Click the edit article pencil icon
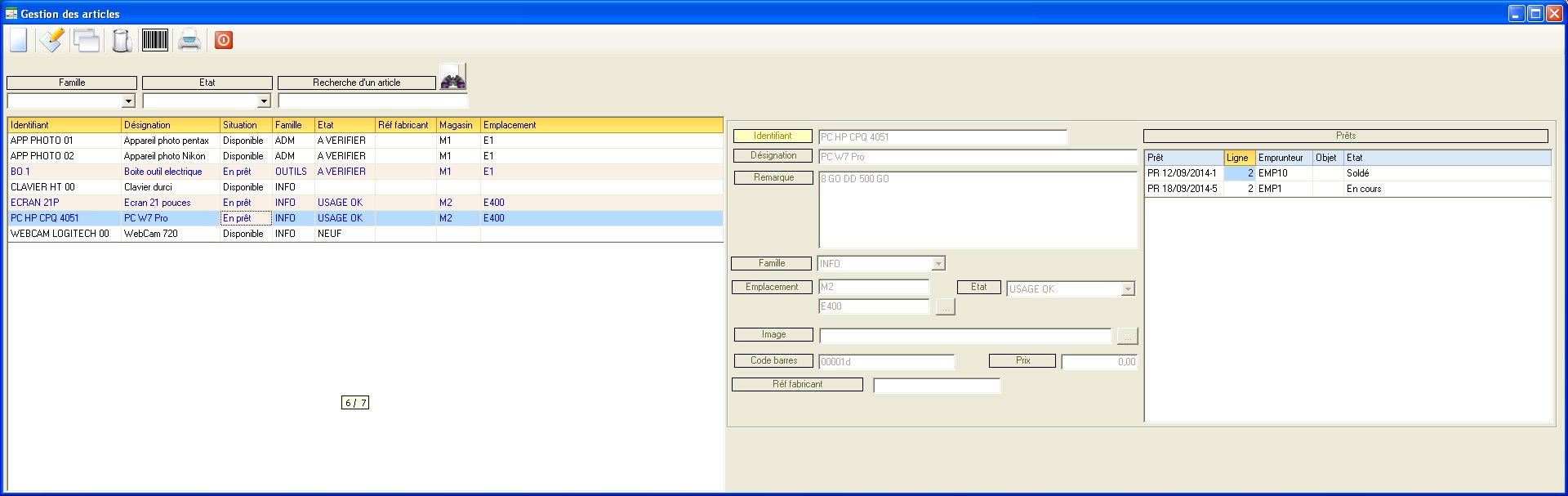The height and width of the screenshot is (496, 1568). (51, 40)
